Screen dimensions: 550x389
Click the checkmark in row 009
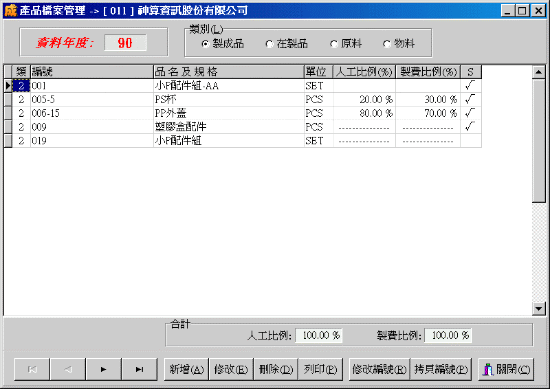[x=470, y=126]
